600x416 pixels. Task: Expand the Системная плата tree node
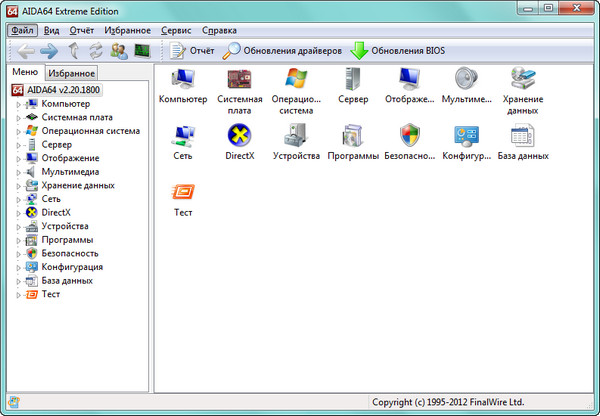pyautogui.click(x=19, y=117)
